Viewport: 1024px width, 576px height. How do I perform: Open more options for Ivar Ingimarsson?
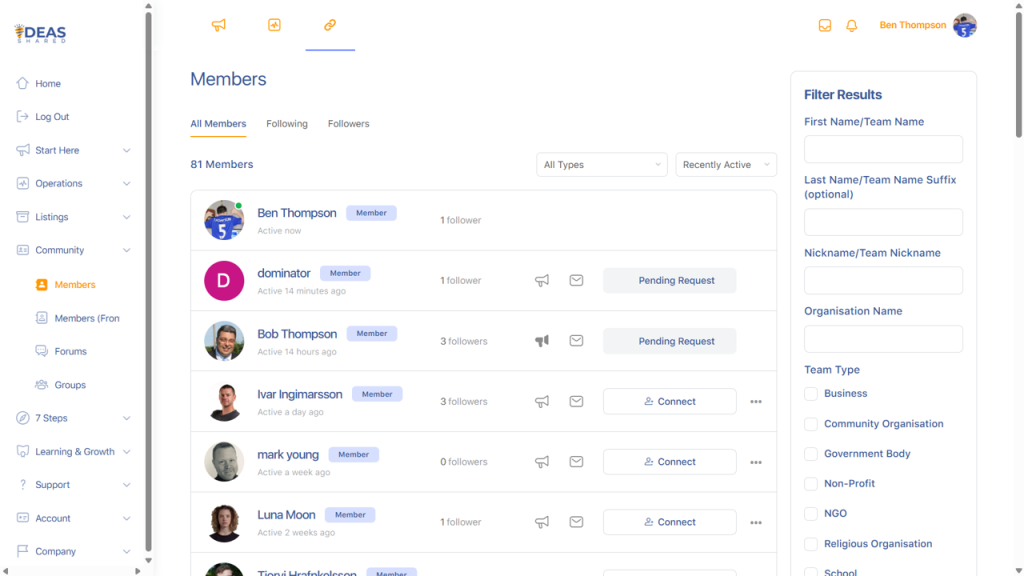tap(756, 402)
